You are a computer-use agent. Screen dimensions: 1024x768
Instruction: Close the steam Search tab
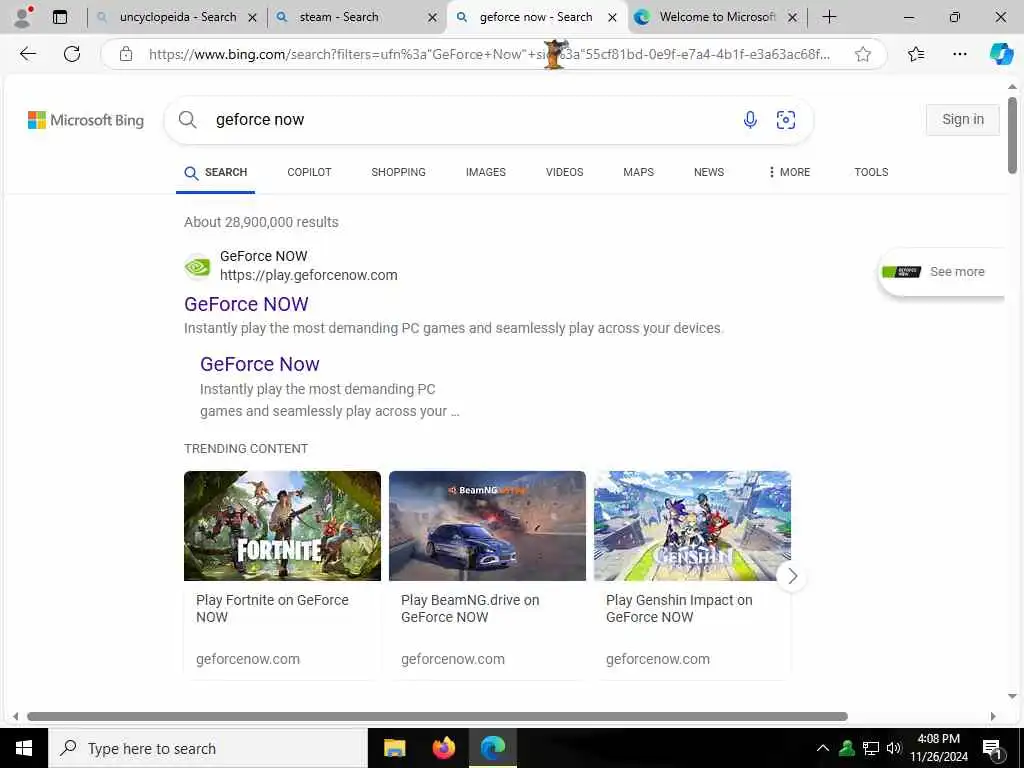432,18
